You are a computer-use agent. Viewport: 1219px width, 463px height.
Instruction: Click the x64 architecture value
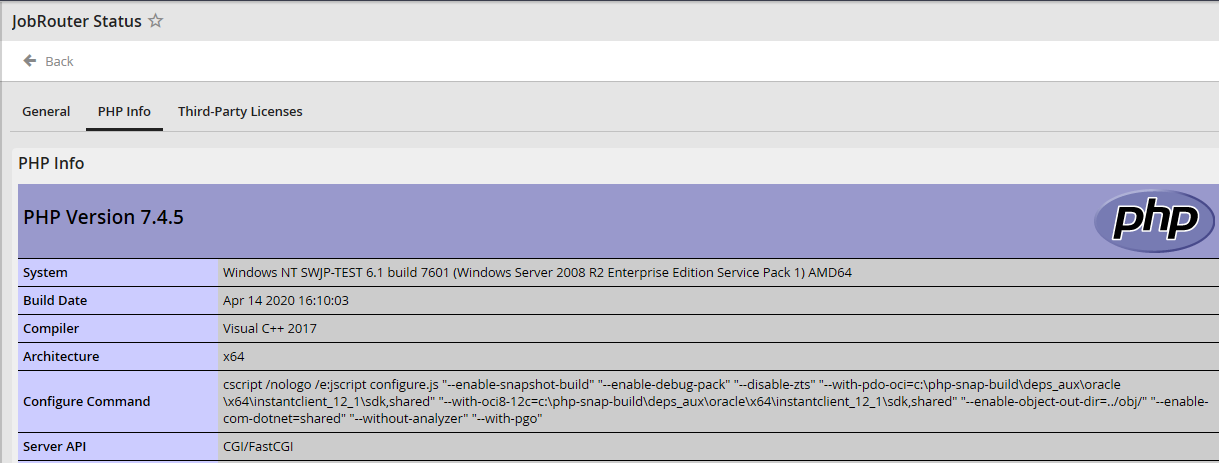coord(234,356)
